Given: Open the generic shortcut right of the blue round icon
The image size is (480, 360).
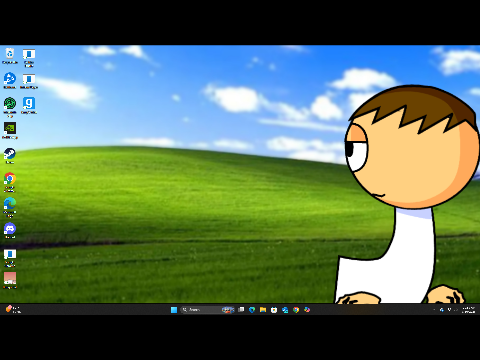Looking at the screenshot, I should [29, 81].
